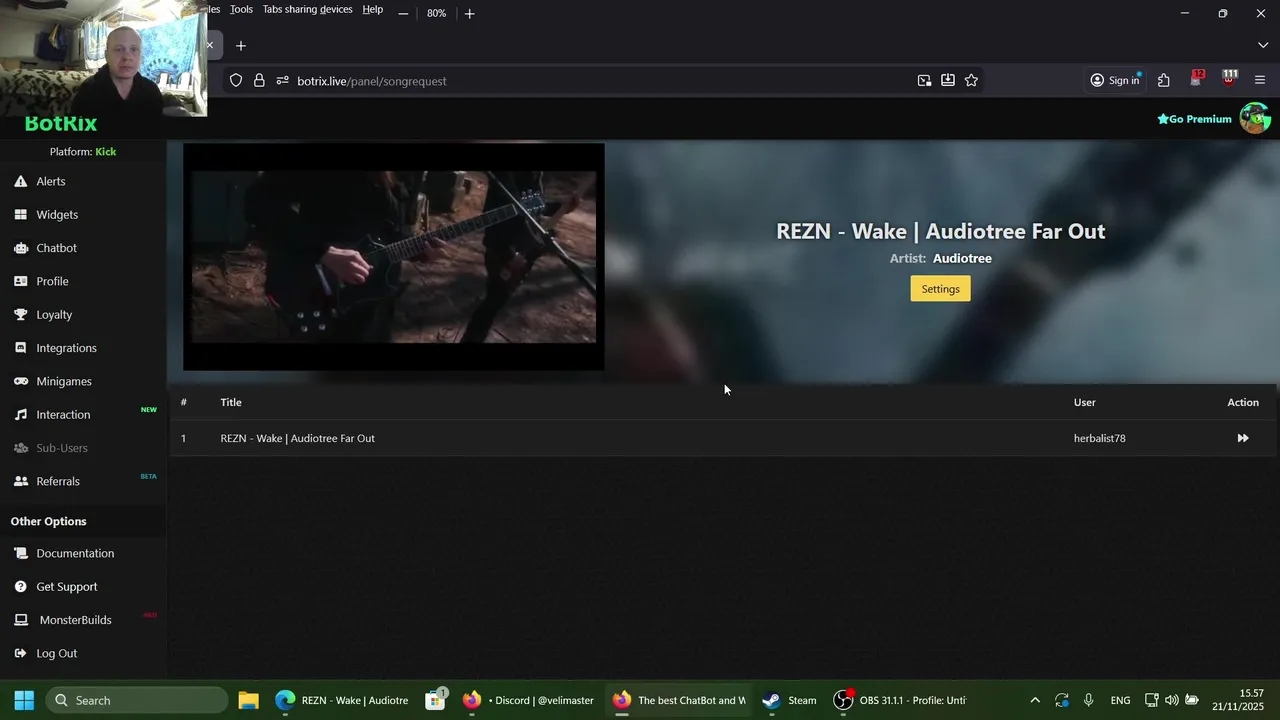Click the taskbar Search box
The width and height of the screenshot is (1280, 720).
(x=136, y=700)
